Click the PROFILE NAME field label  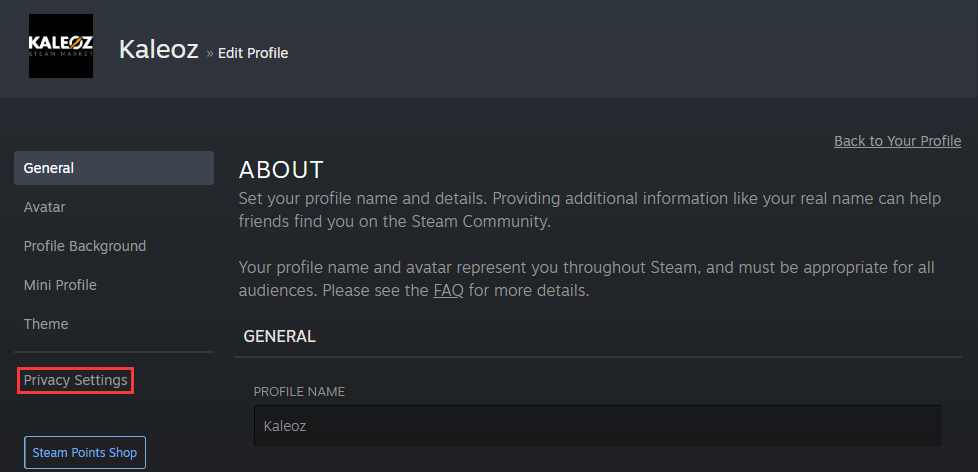coord(299,392)
